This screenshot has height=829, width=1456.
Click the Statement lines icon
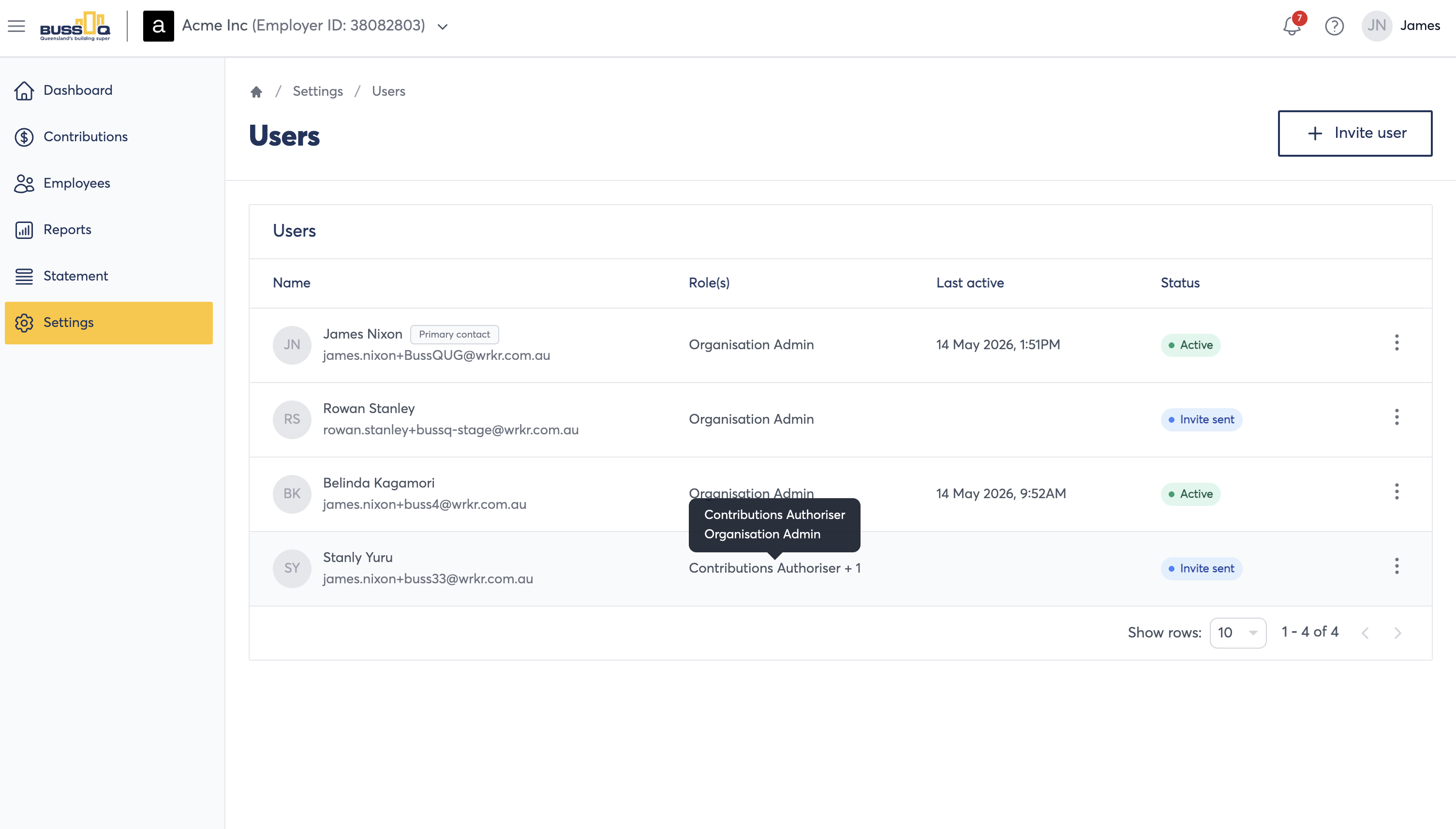(x=24, y=276)
